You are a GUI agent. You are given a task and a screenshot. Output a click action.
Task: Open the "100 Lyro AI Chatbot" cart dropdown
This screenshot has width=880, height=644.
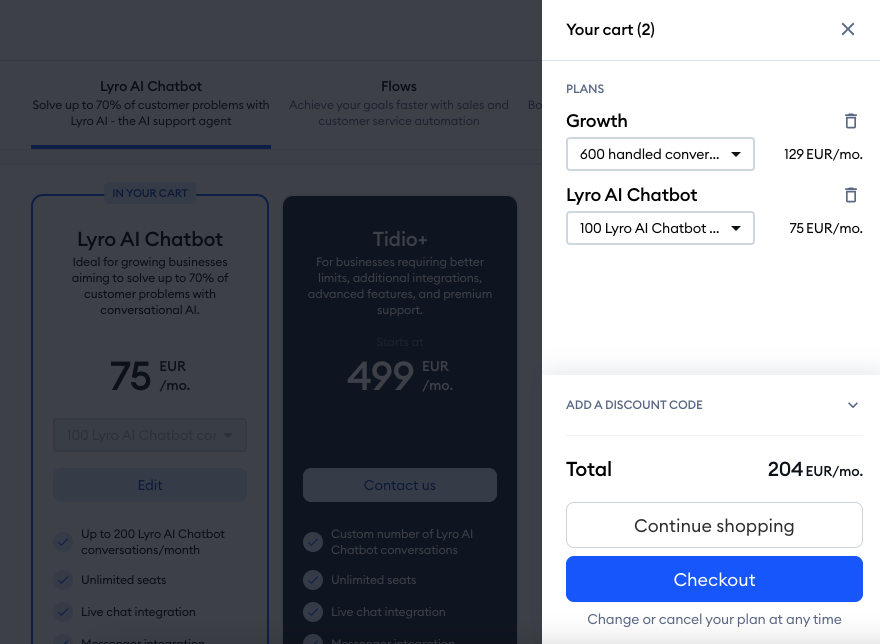click(660, 228)
